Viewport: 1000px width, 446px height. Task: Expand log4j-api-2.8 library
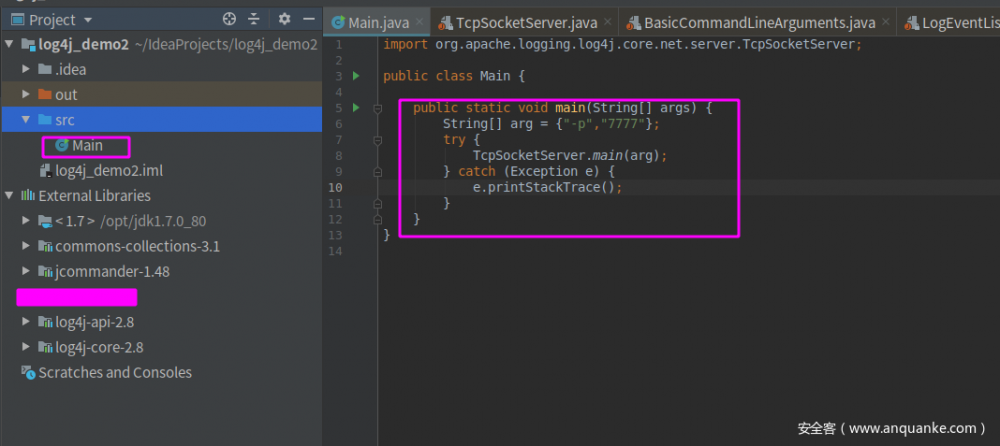(26, 322)
